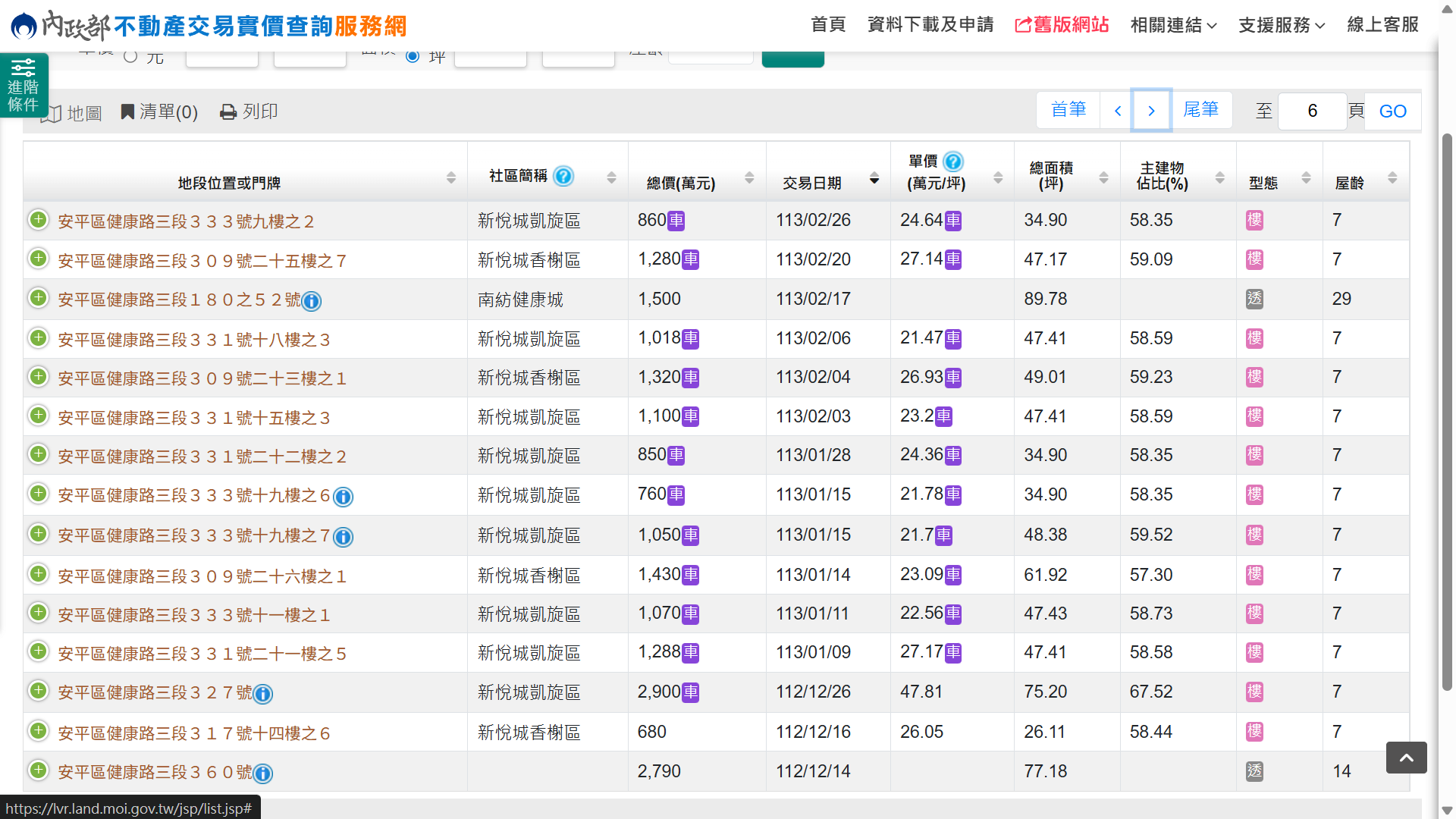Click help icon next to 單價 header
This screenshot has height=819, width=1456.
953,162
